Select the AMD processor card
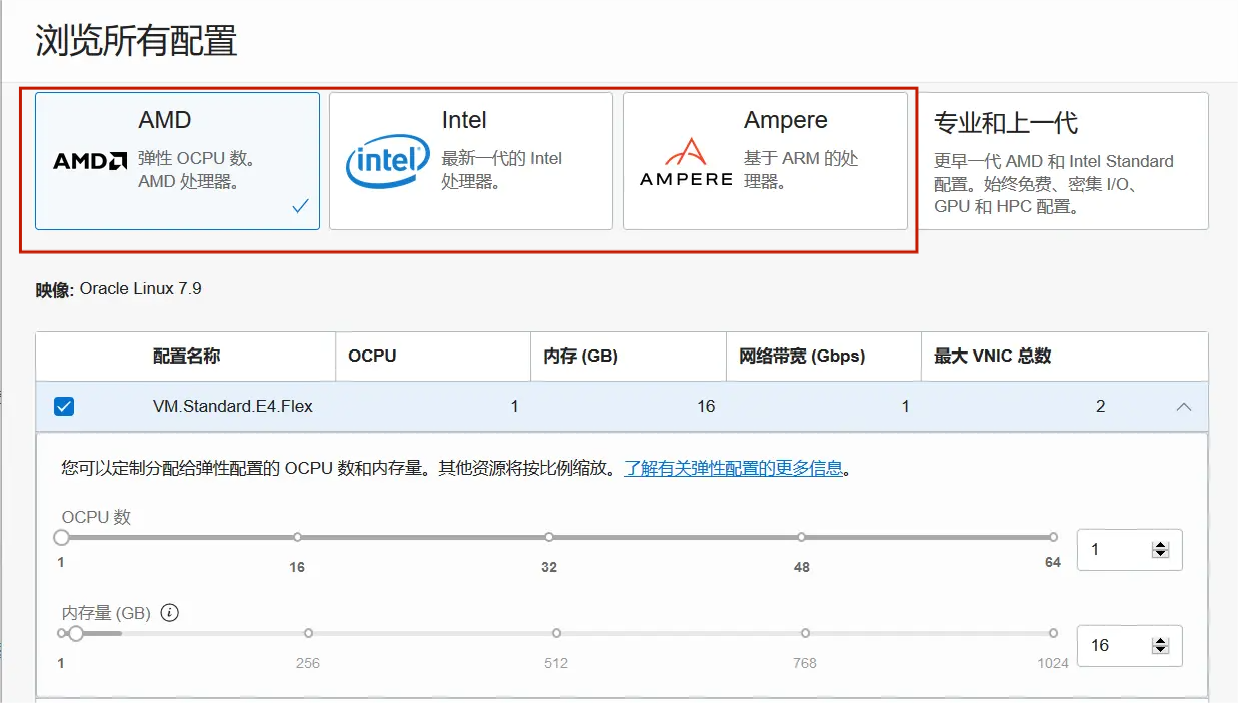Image resolution: width=1238 pixels, height=703 pixels. (177, 161)
